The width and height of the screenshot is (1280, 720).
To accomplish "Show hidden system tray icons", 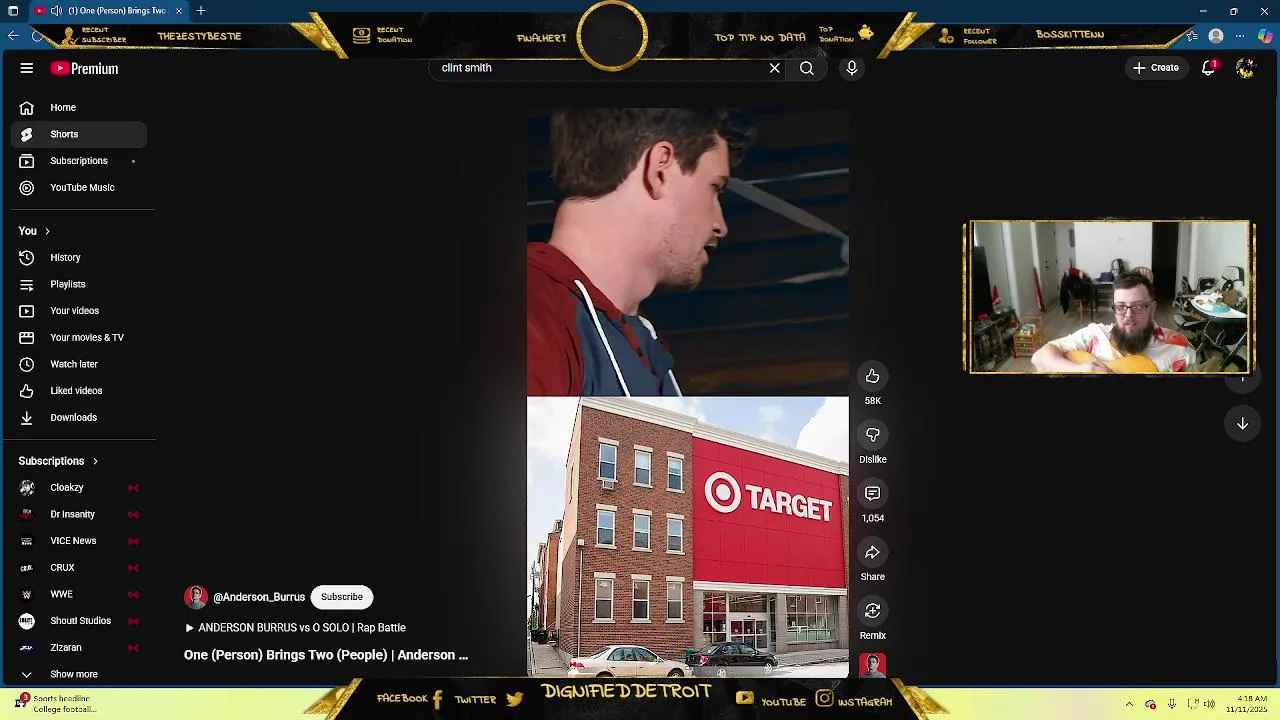I will click(1129, 704).
